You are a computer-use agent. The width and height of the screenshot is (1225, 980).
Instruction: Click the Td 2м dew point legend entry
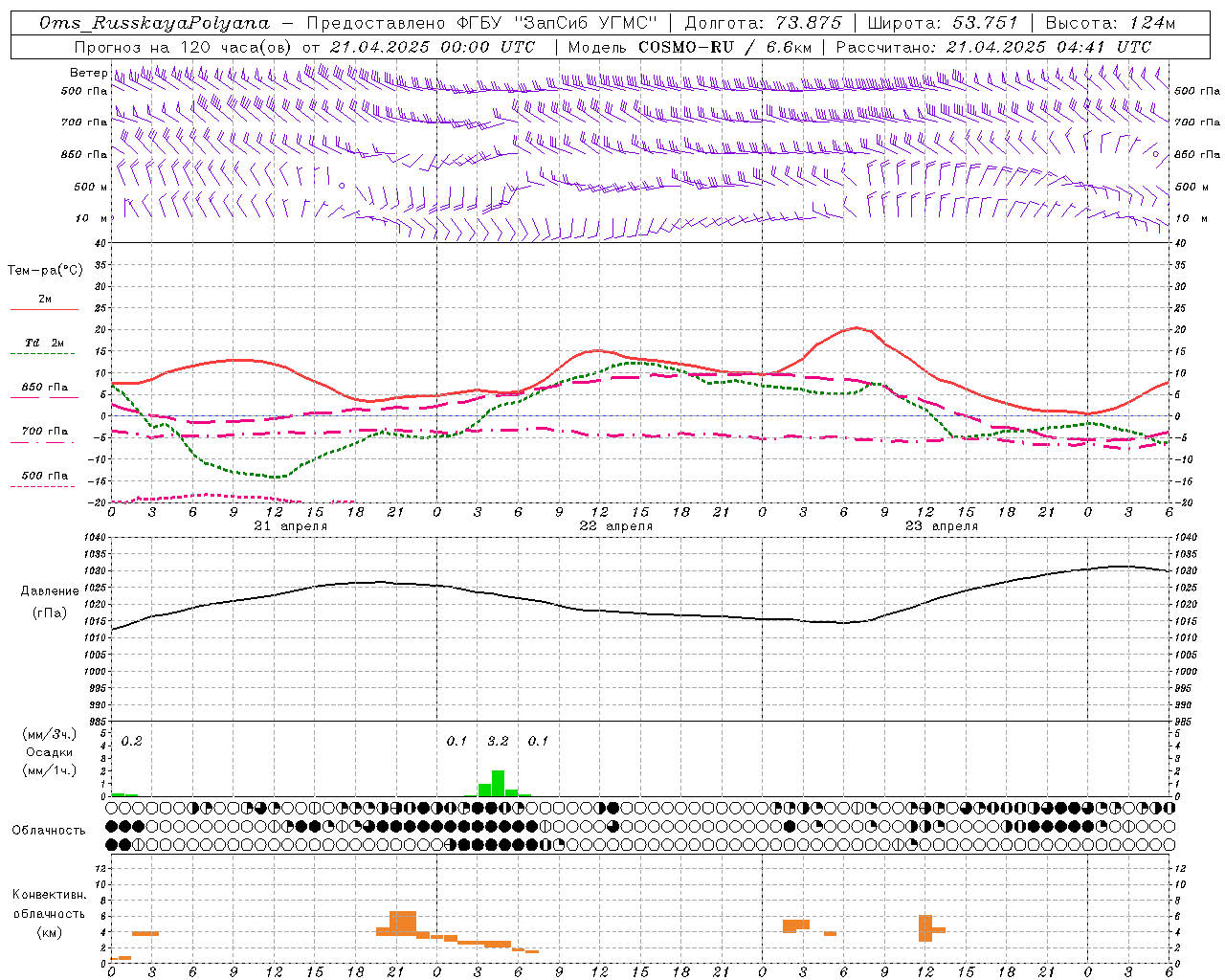pos(45,343)
